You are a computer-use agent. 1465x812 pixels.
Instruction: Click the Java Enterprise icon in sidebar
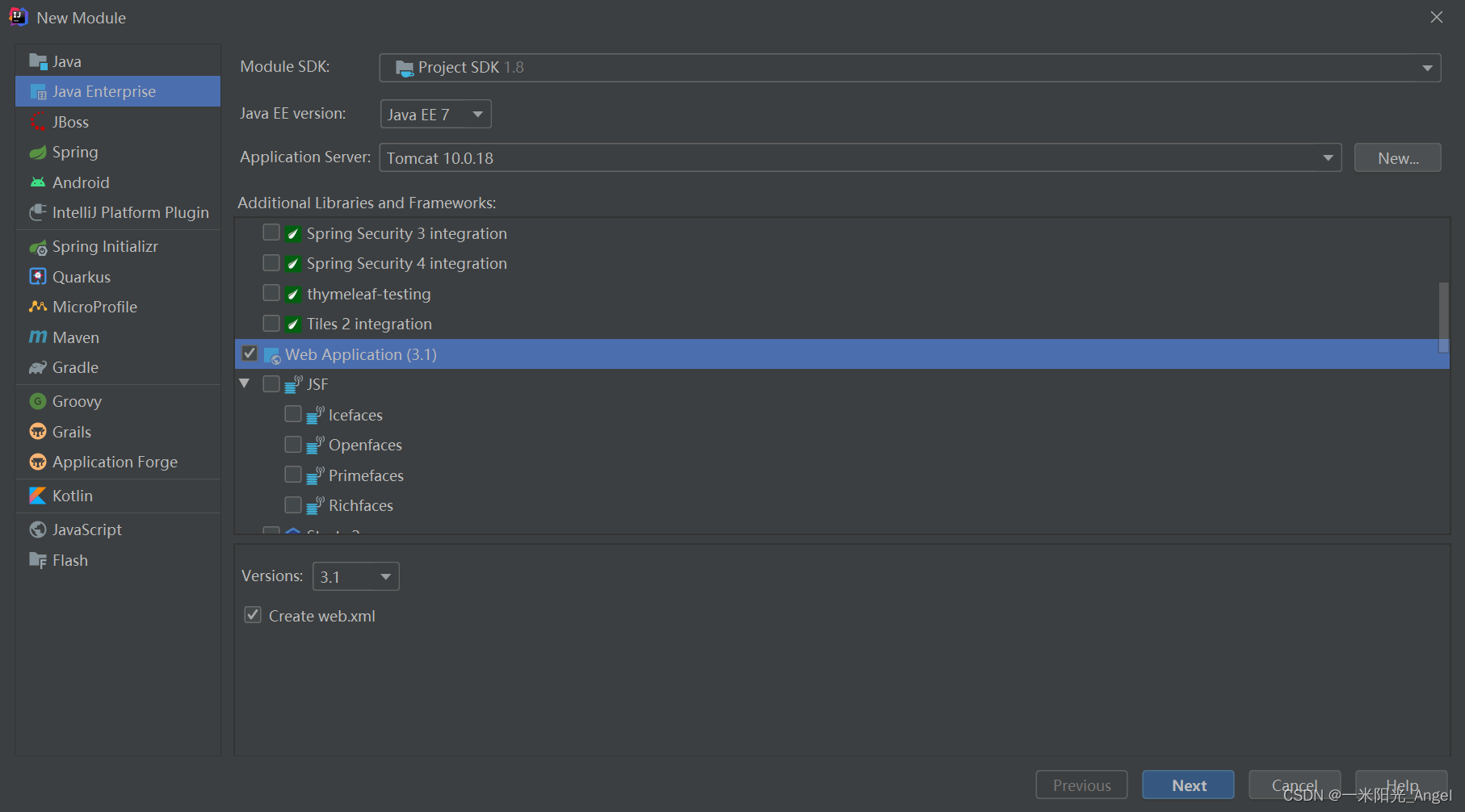[38, 92]
